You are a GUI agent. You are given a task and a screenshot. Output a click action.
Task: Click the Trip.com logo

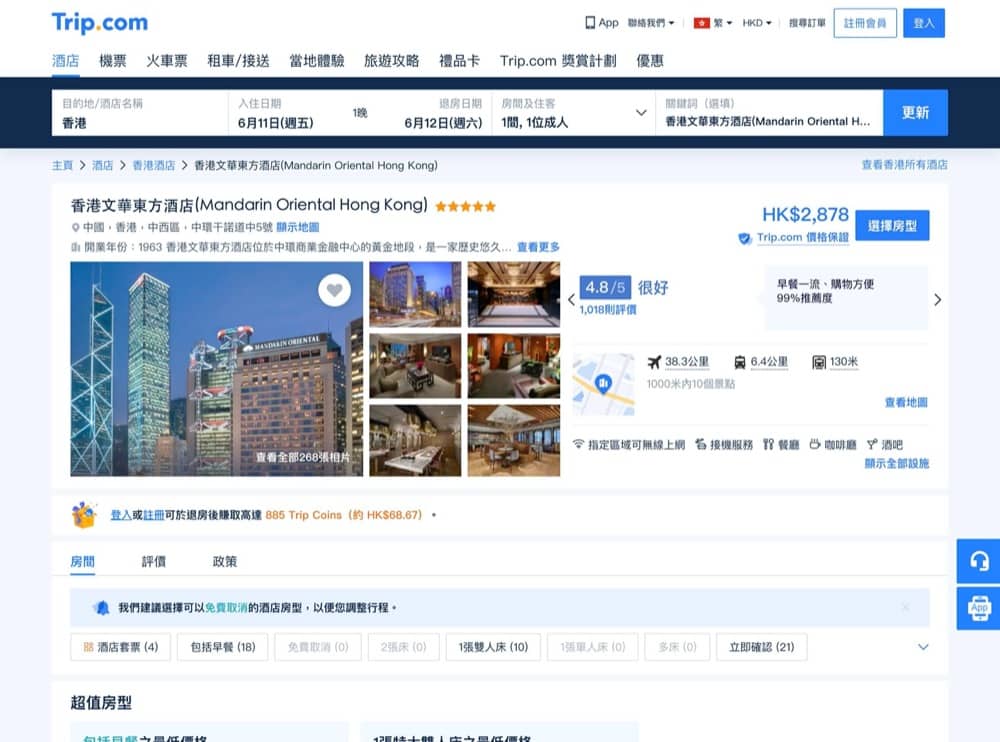[x=99, y=22]
